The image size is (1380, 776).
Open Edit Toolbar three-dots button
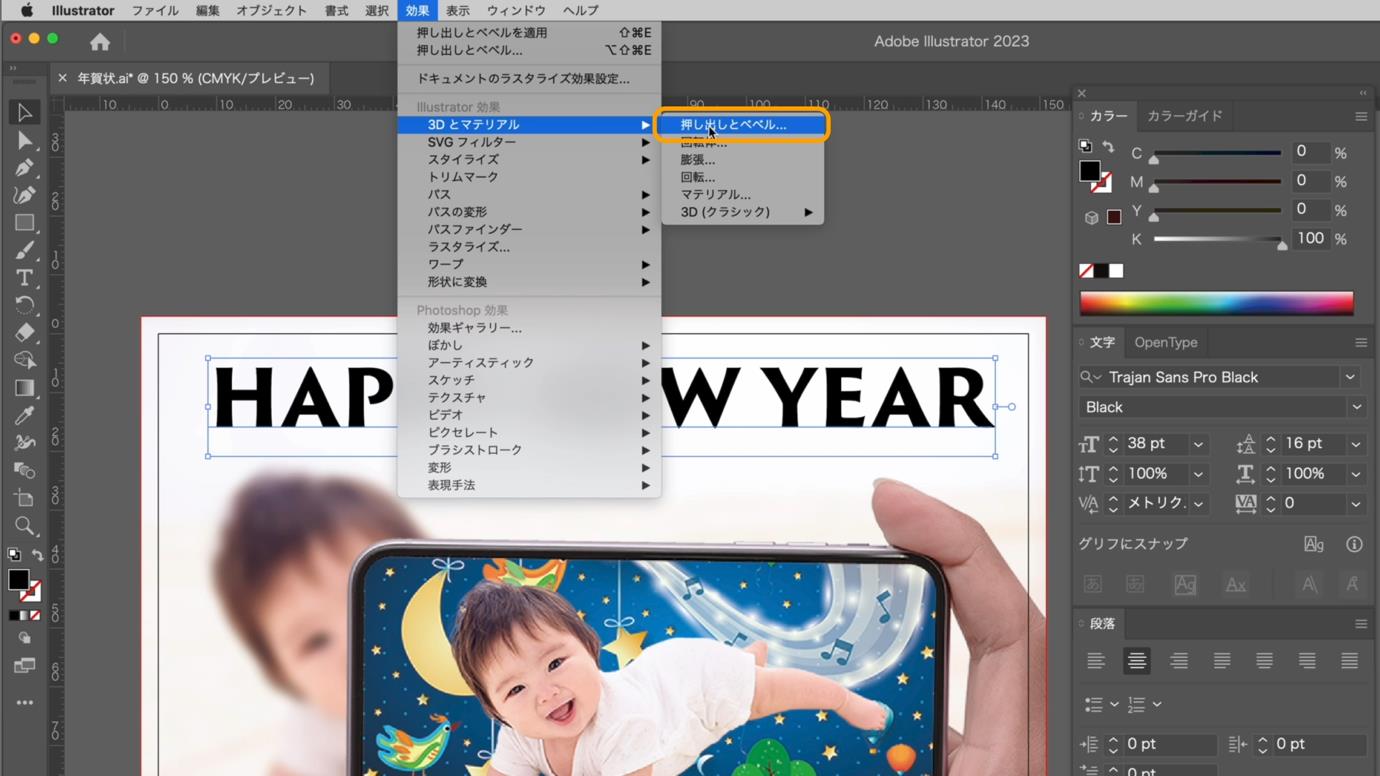(24, 703)
